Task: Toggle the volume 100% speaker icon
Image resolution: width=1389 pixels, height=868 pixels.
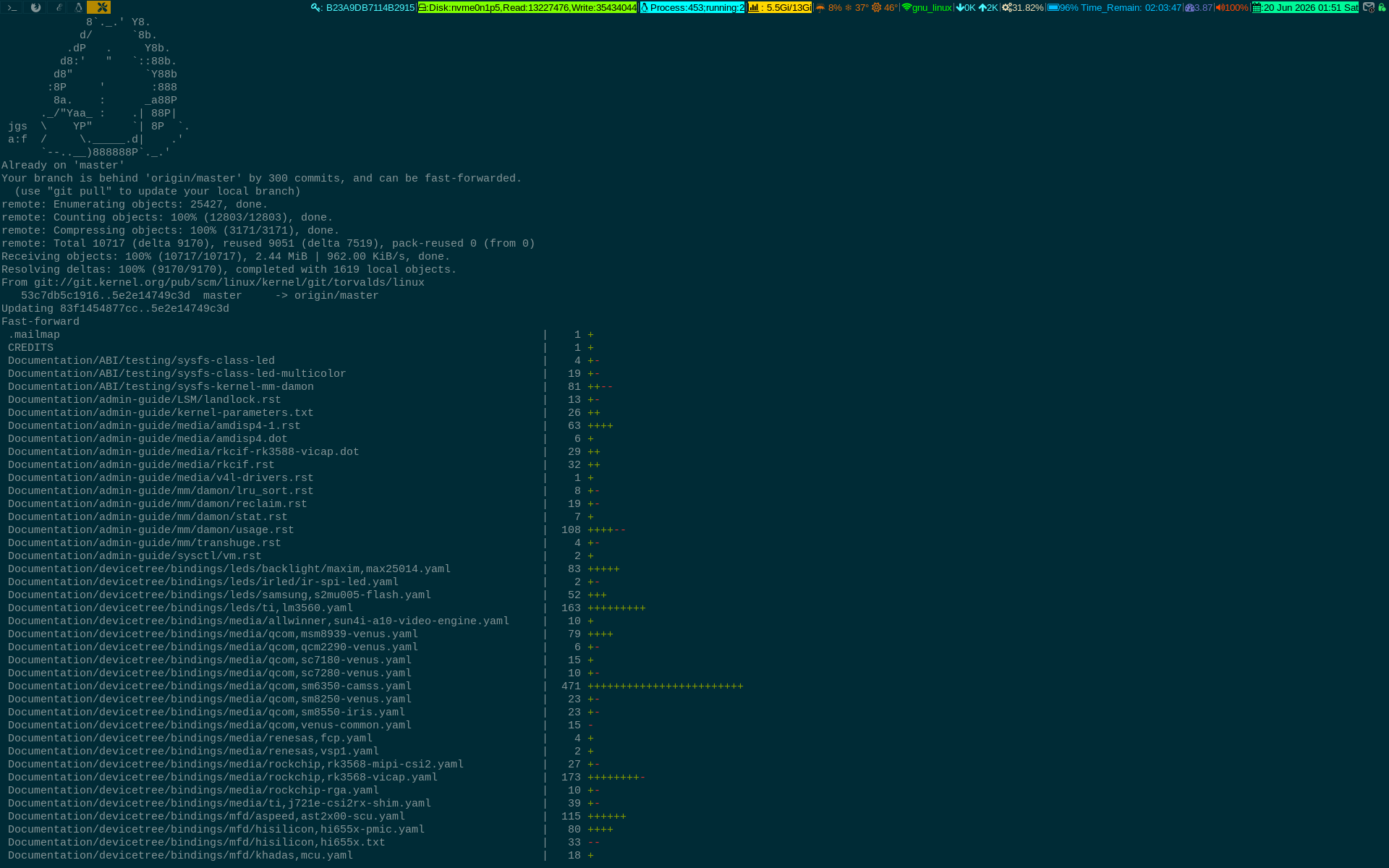Action: pos(1220,7)
